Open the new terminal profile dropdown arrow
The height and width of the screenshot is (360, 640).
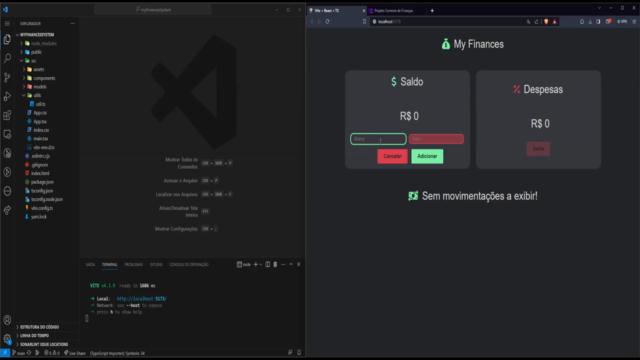point(261,264)
